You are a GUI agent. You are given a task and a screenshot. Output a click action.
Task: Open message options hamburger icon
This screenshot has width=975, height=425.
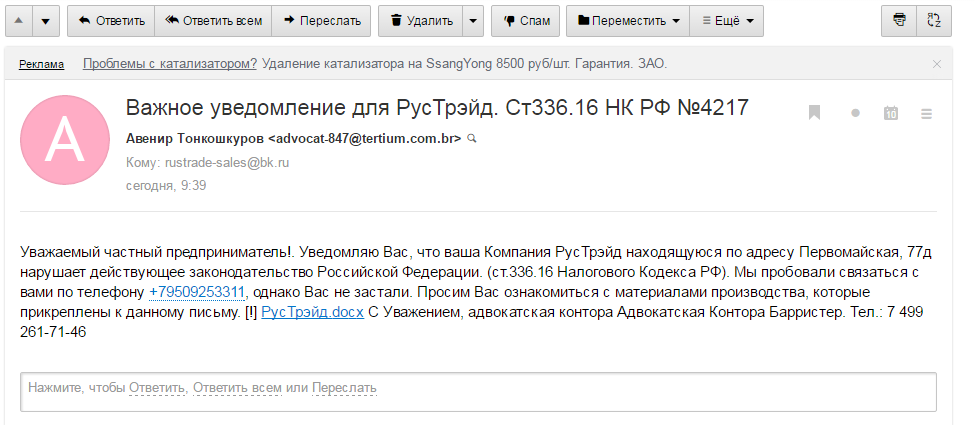tap(926, 113)
